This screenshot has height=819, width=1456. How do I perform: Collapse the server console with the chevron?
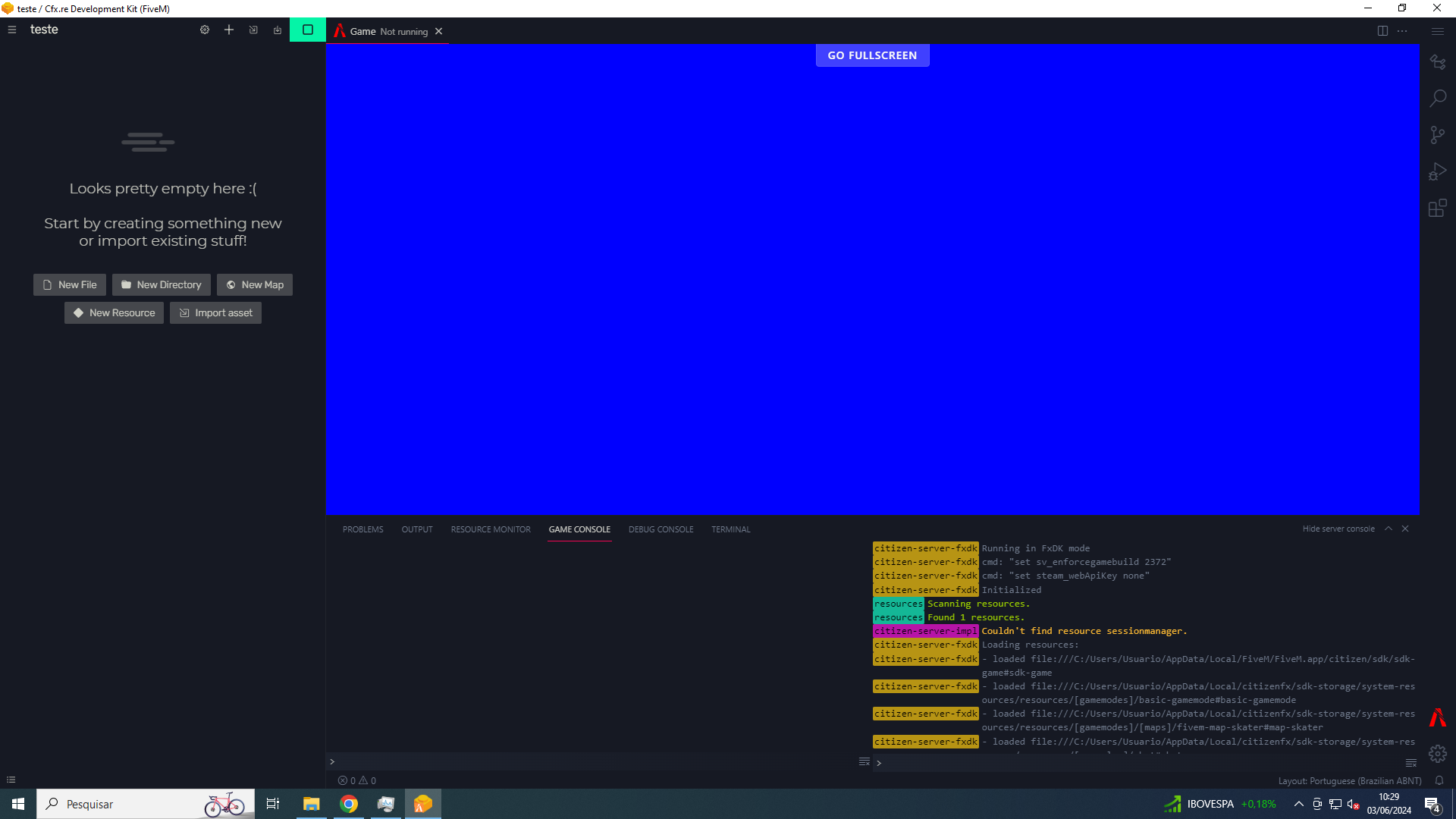[1388, 529]
